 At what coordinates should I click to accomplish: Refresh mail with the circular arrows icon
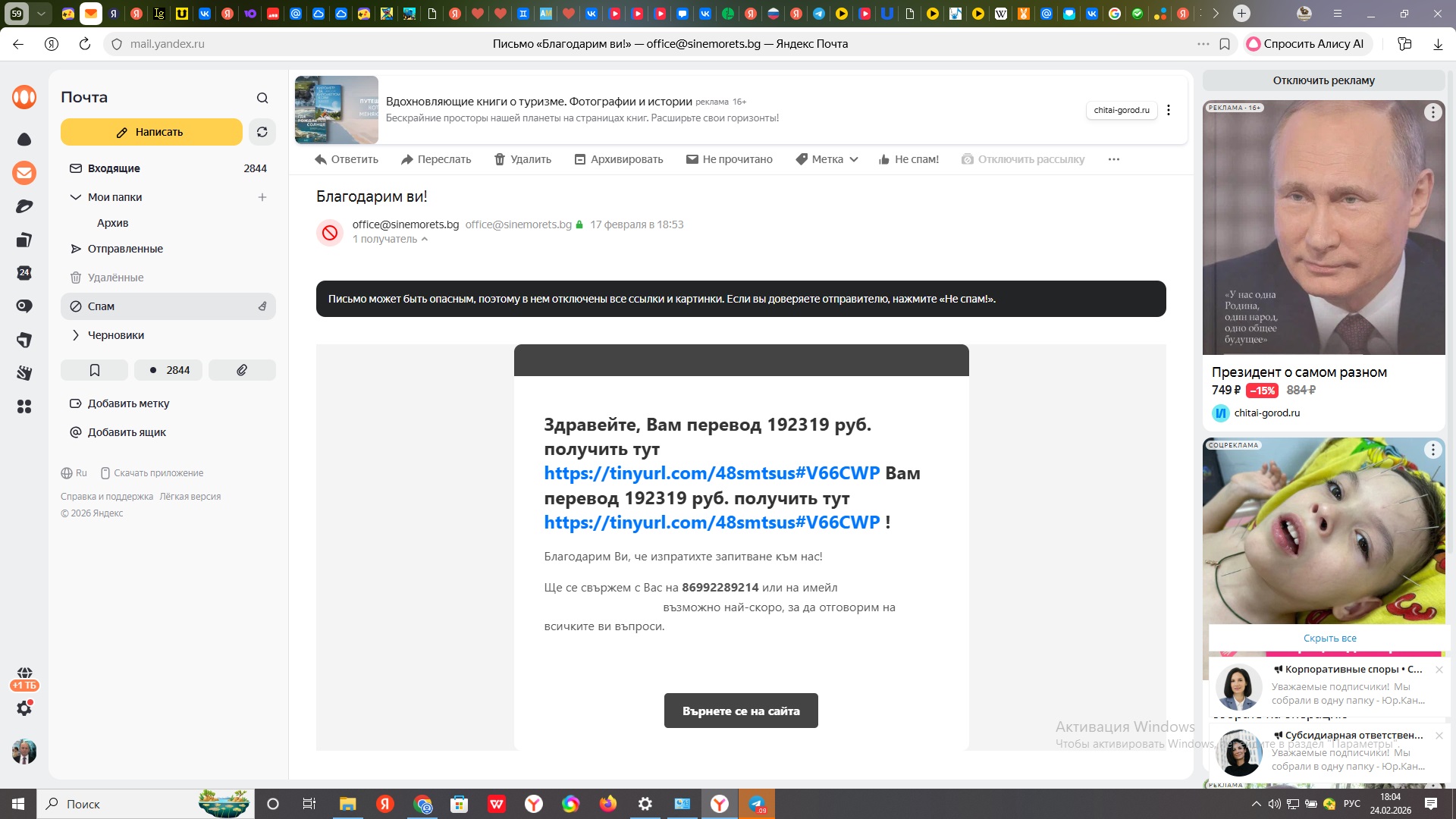click(262, 132)
